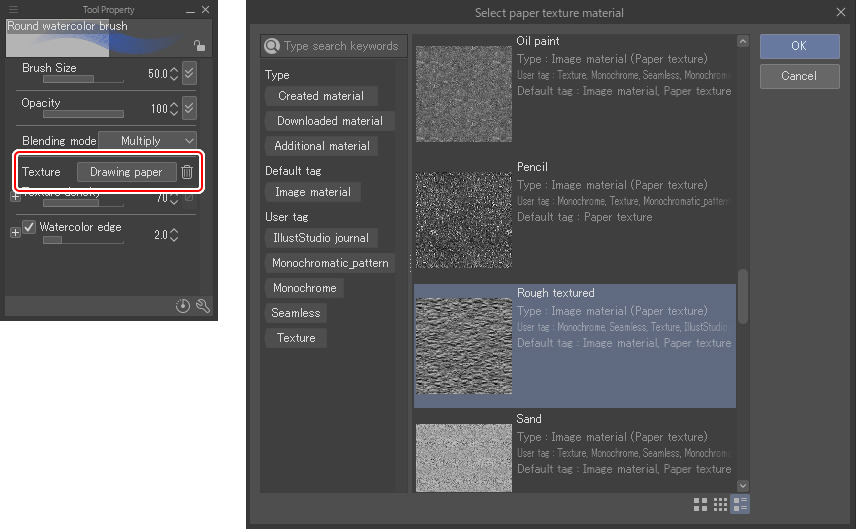Click Round watercolor brush stroke preview

(109, 38)
